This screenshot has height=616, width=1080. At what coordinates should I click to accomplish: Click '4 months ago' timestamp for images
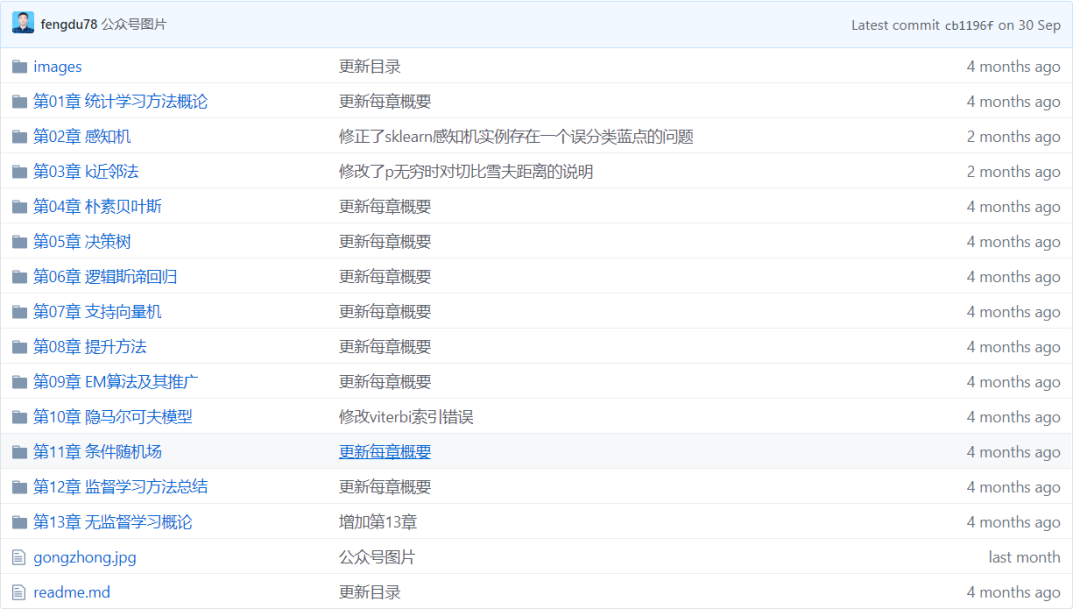(1013, 67)
